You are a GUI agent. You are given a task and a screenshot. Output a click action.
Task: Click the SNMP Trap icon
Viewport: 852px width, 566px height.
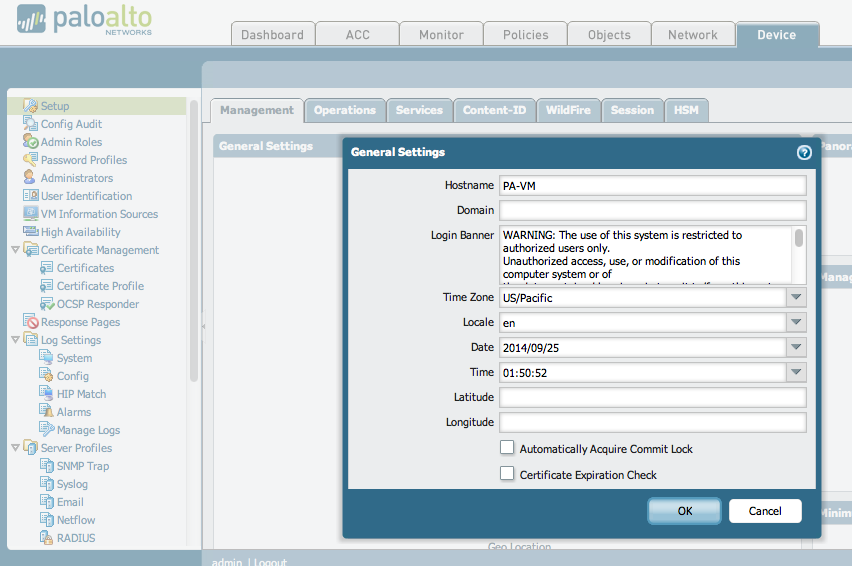click(47, 466)
